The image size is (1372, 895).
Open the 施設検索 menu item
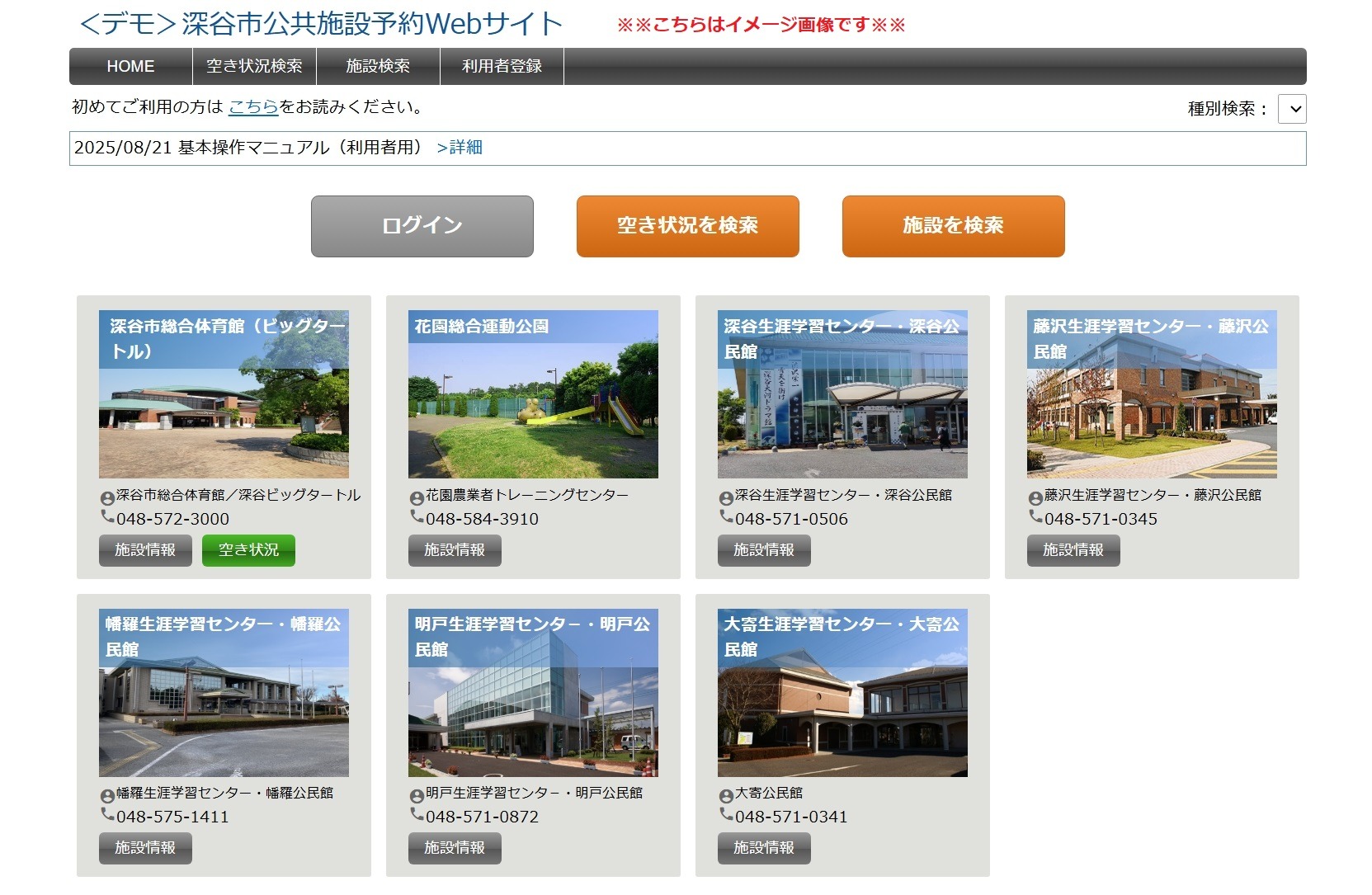380,66
